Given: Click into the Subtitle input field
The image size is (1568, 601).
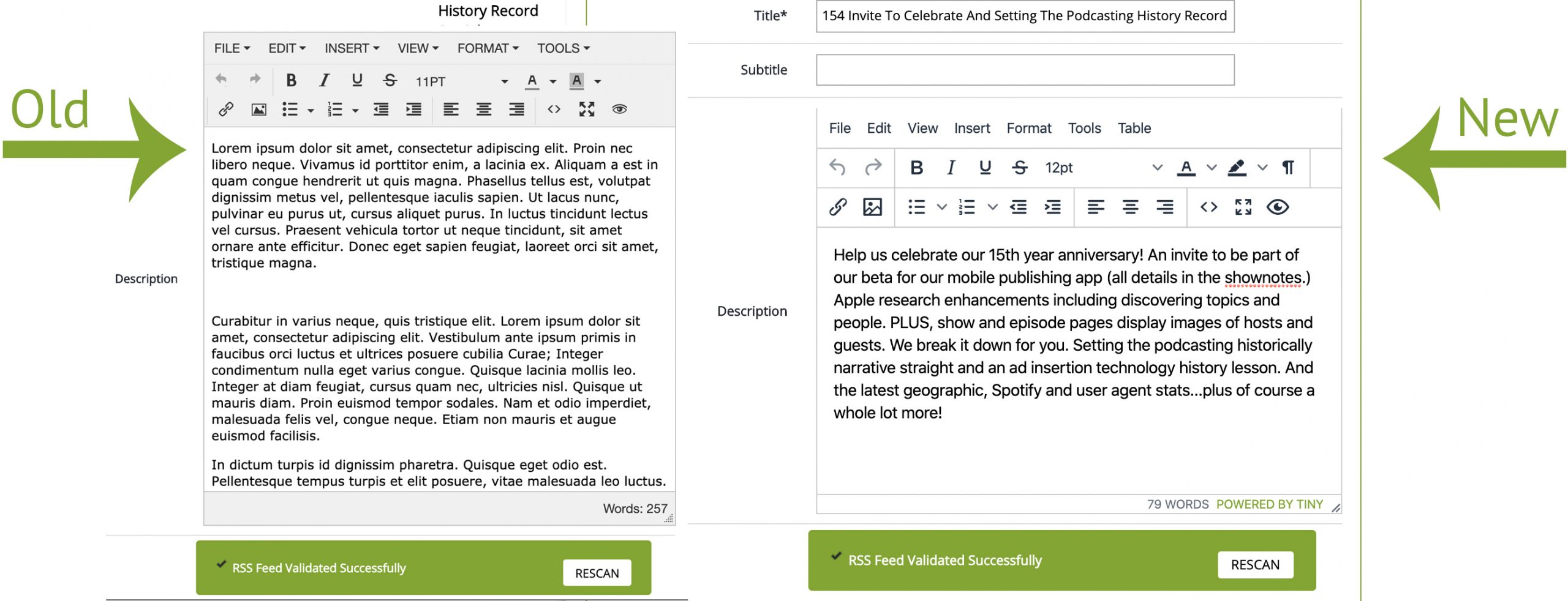Looking at the screenshot, I should [1025, 70].
